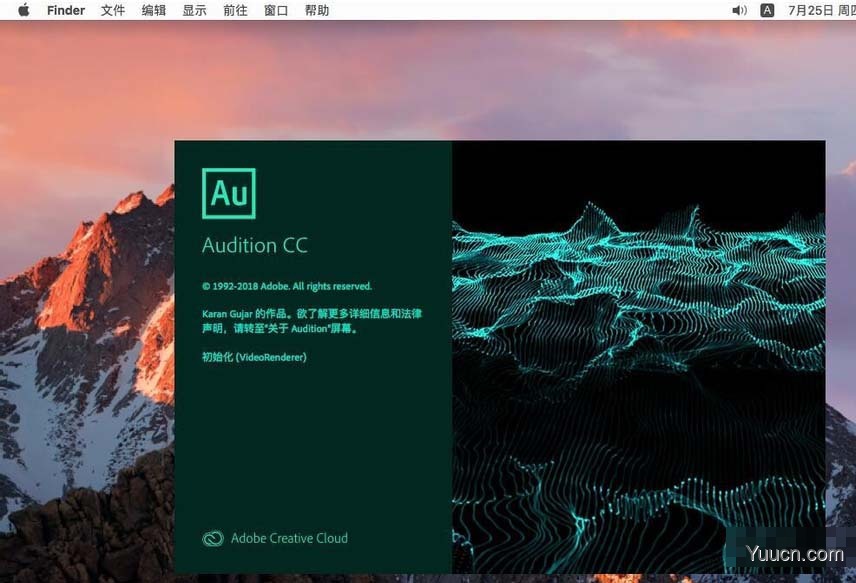This screenshot has height=583, width=856.
Task: Click the mountain desktop wallpaper
Action: point(80,300)
